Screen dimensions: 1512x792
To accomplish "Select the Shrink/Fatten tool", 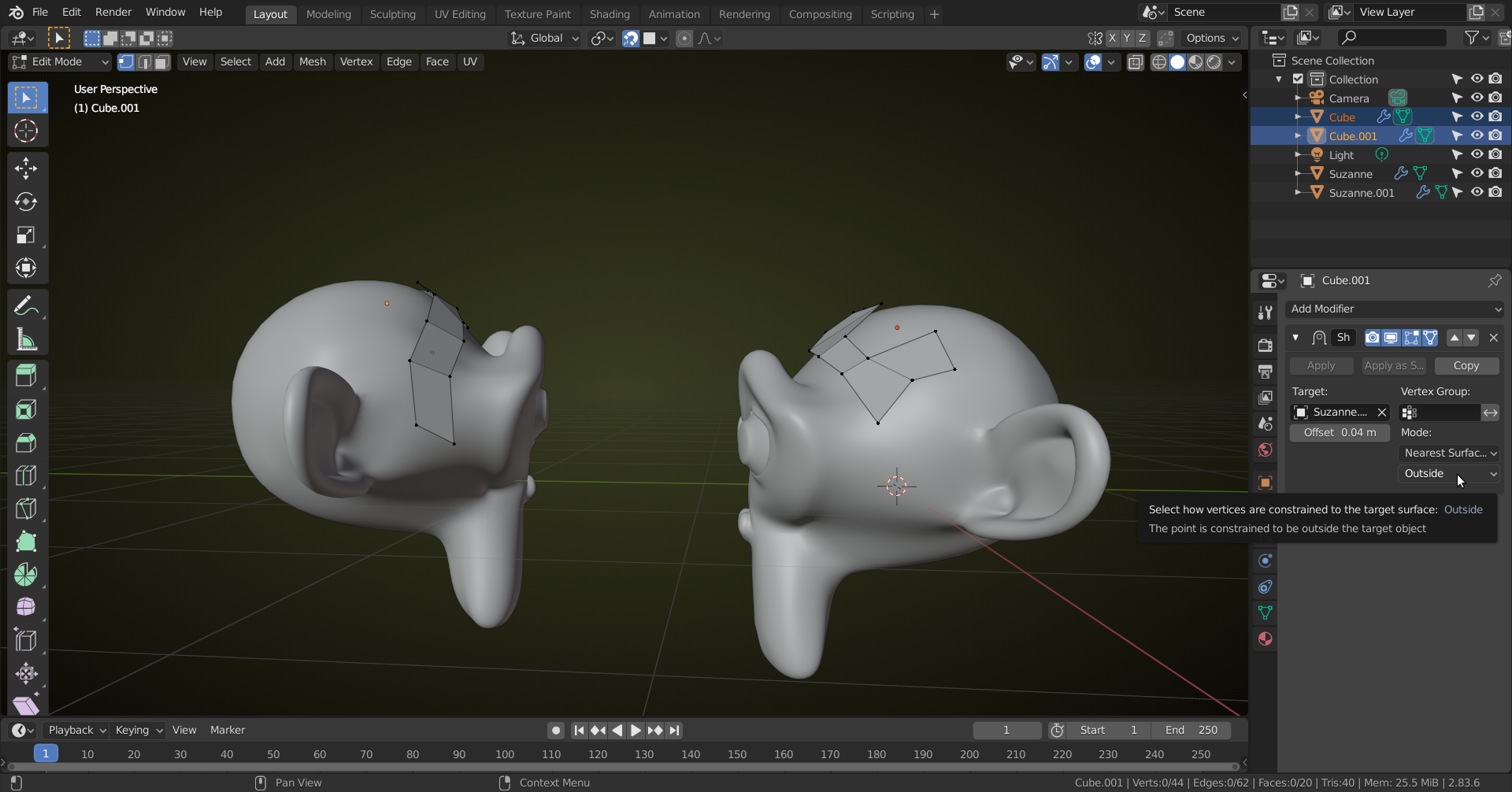I will [26, 673].
